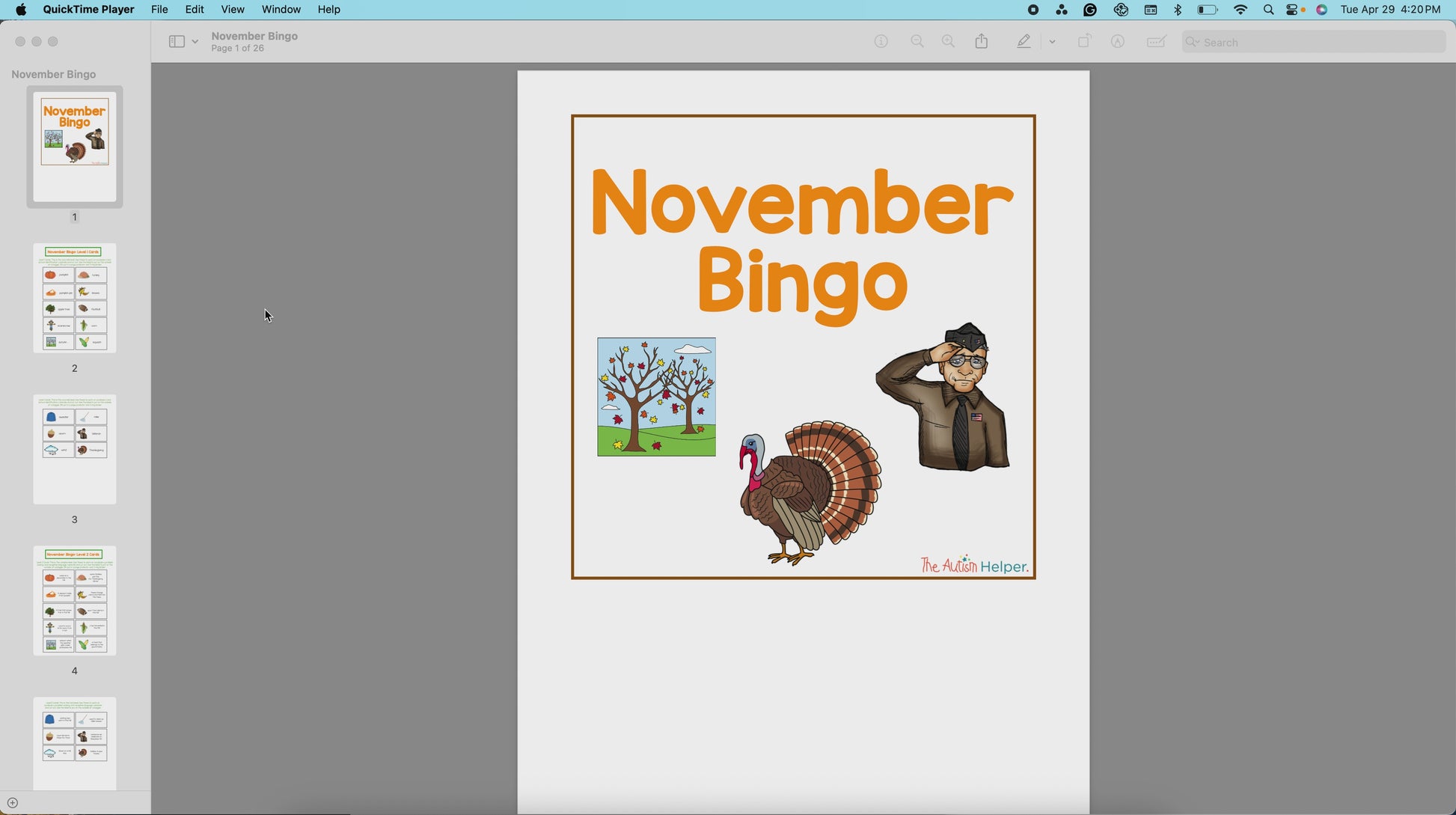Screen dimensions: 1456x815
Task: Open the Share icon in toolbar
Action: [x=982, y=42]
